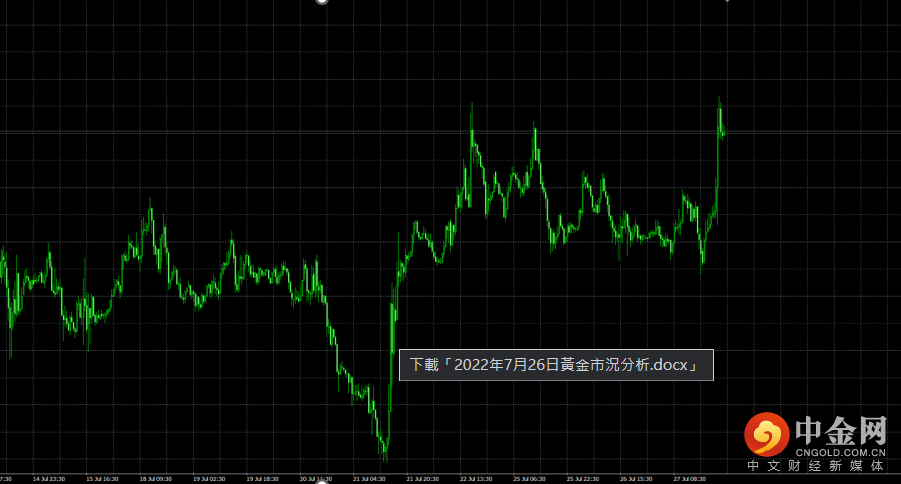Click the '21 Jul 20:30' time axis label
Screen dimensions: 901x484
click(x=423, y=479)
